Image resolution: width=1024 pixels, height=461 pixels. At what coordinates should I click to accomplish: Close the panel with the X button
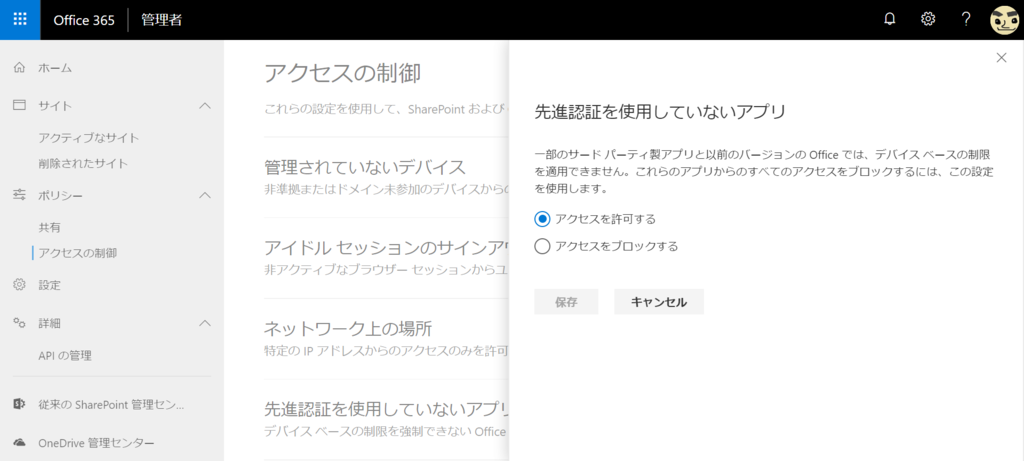[x=1001, y=58]
